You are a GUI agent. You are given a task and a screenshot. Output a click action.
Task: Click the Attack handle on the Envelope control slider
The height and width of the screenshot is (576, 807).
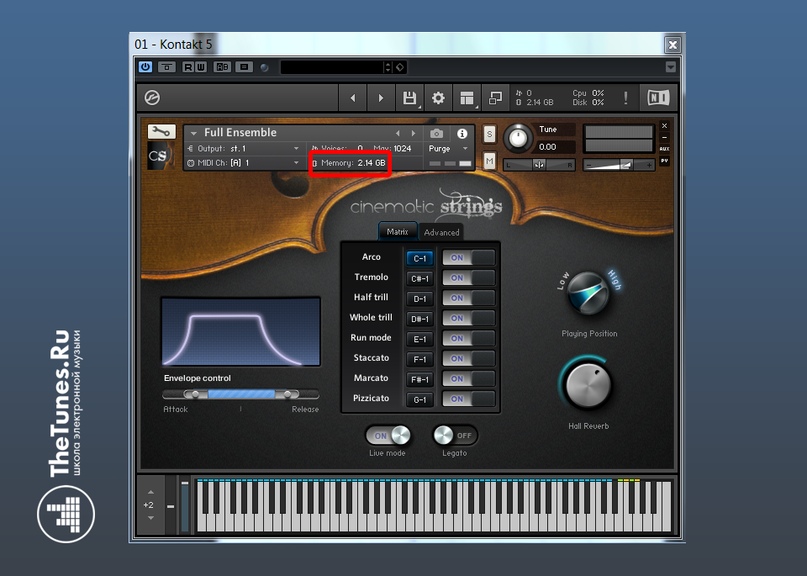click(x=194, y=394)
